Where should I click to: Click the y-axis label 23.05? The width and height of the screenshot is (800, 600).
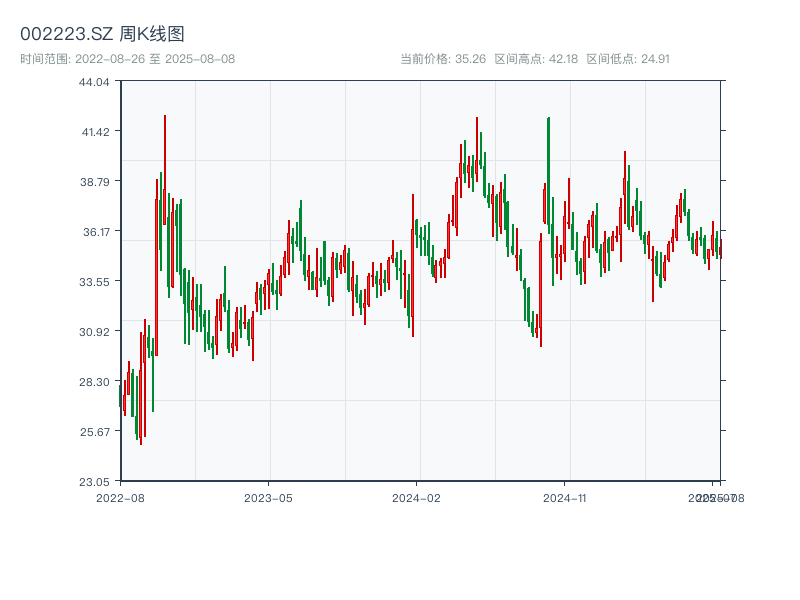pyautogui.click(x=94, y=482)
